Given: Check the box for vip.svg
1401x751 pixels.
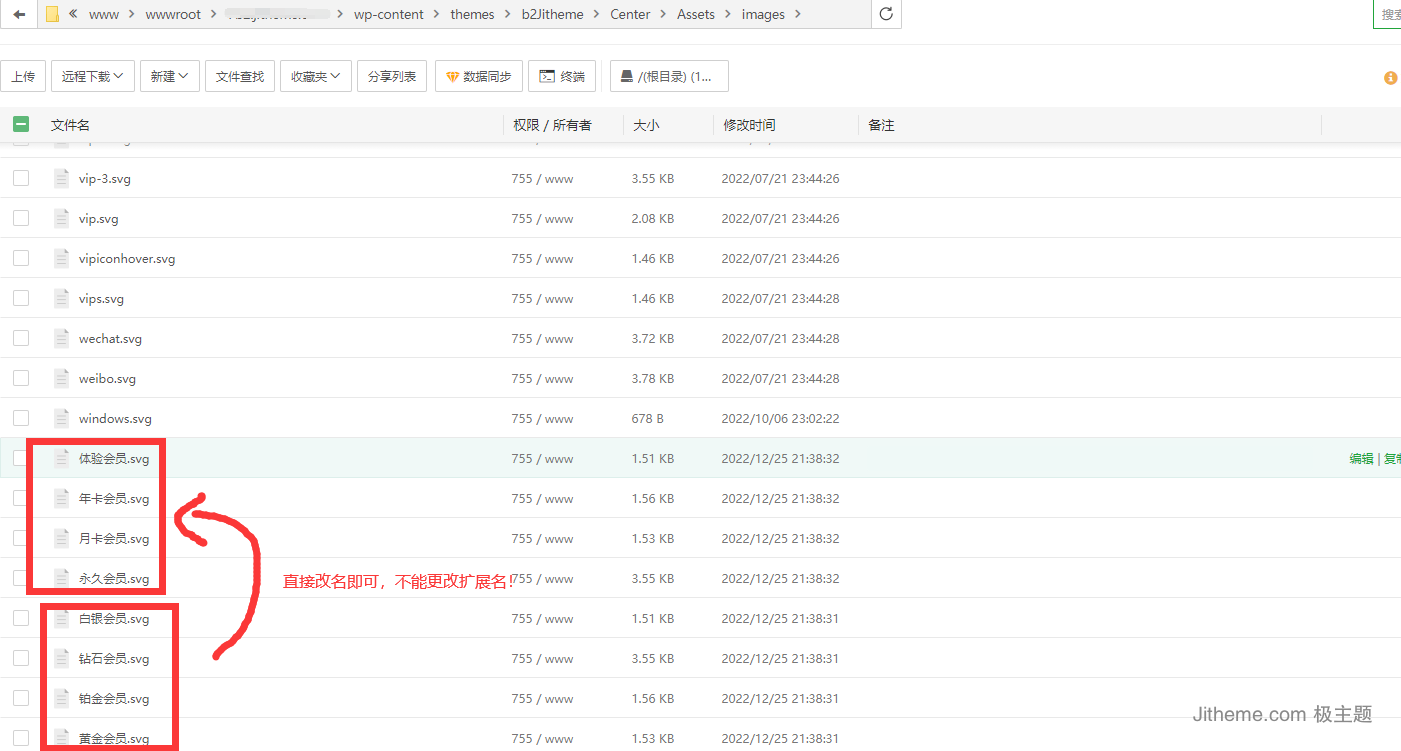Looking at the screenshot, I should pos(21,218).
